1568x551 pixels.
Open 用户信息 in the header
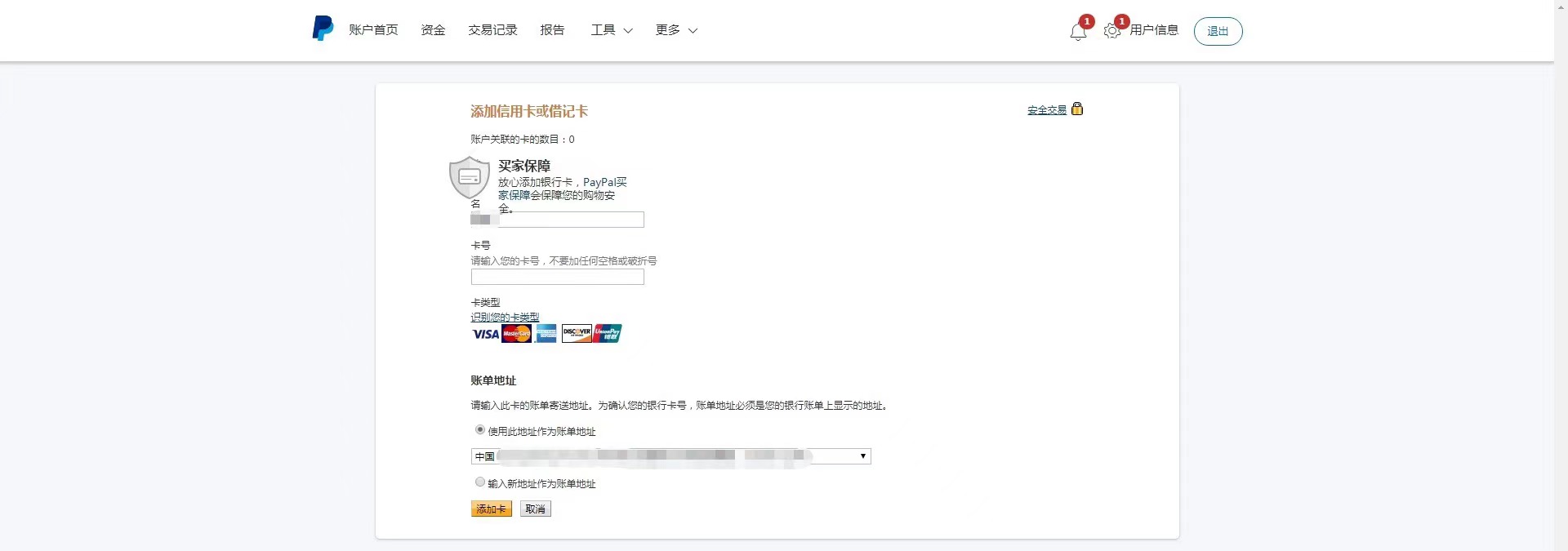coord(1154,30)
